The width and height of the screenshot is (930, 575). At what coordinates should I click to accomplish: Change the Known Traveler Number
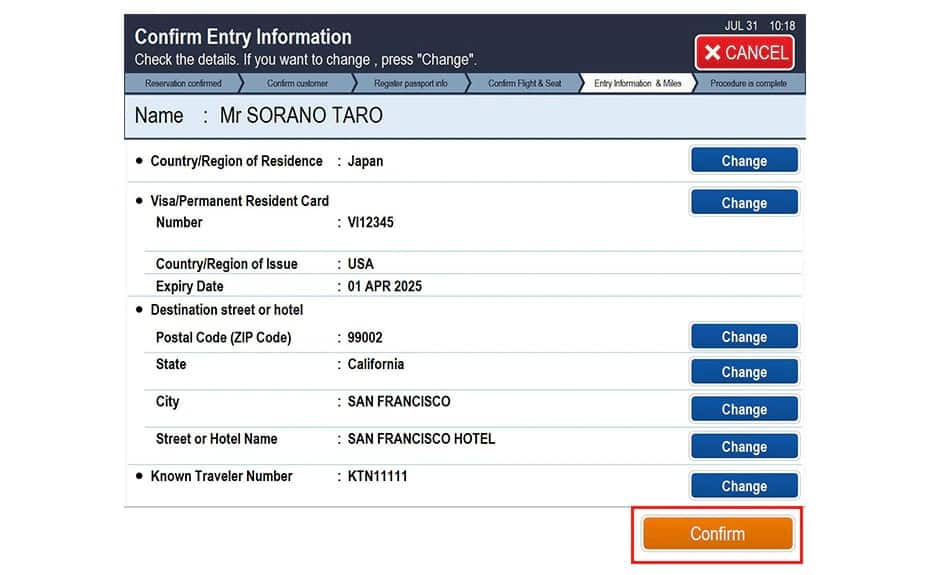743,486
